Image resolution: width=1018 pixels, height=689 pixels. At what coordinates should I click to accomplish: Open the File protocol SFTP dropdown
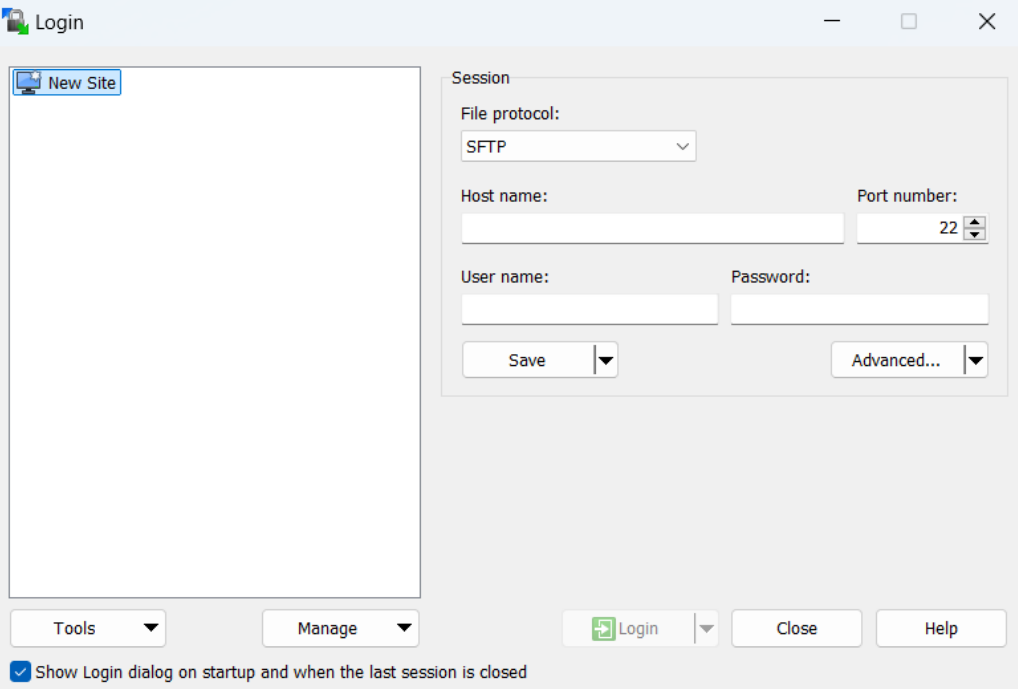click(578, 147)
